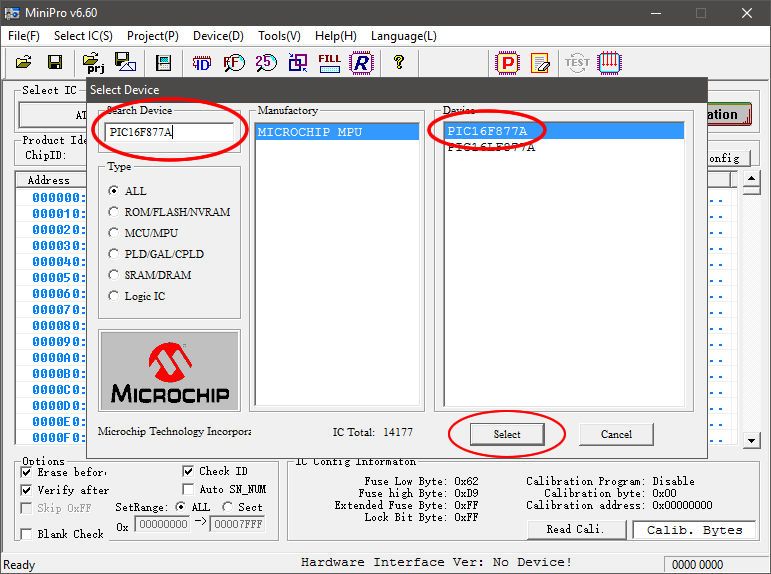The width and height of the screenshot is (771, 574).
Task: Click the Fuse Low Byte 0x62 value
Action: coord(466,481)
